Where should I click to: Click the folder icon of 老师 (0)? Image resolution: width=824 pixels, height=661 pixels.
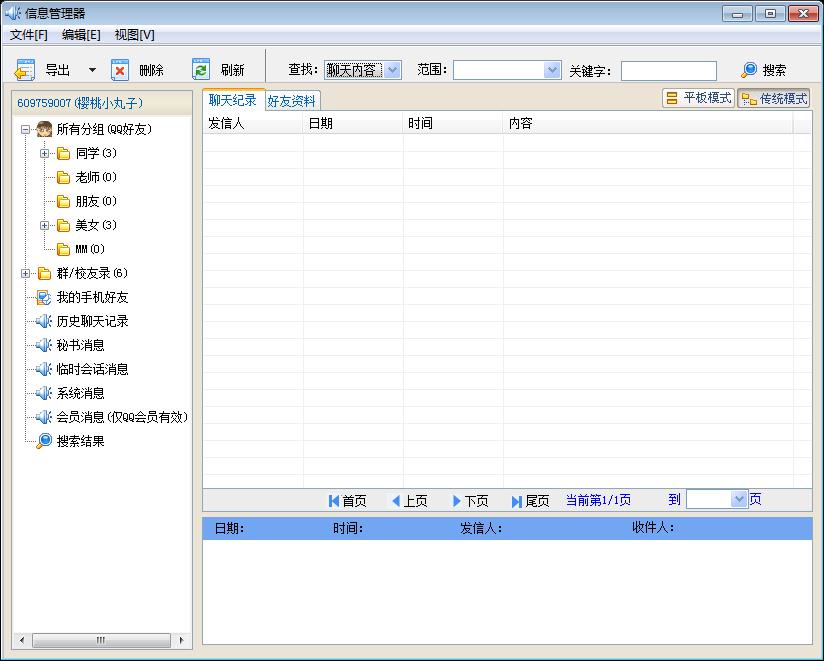tap(64, 178)
